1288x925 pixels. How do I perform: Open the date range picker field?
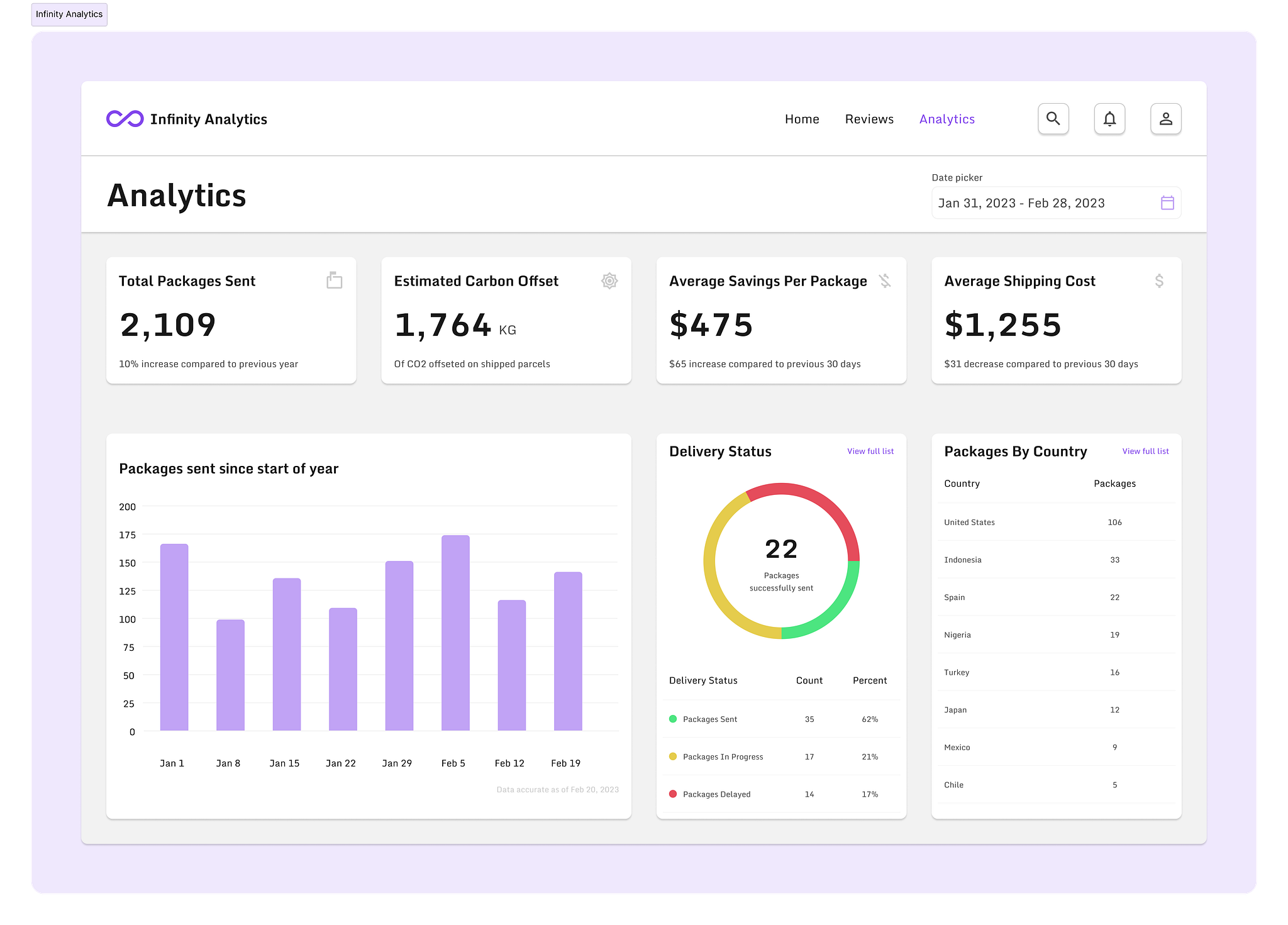coord(1038,202)
